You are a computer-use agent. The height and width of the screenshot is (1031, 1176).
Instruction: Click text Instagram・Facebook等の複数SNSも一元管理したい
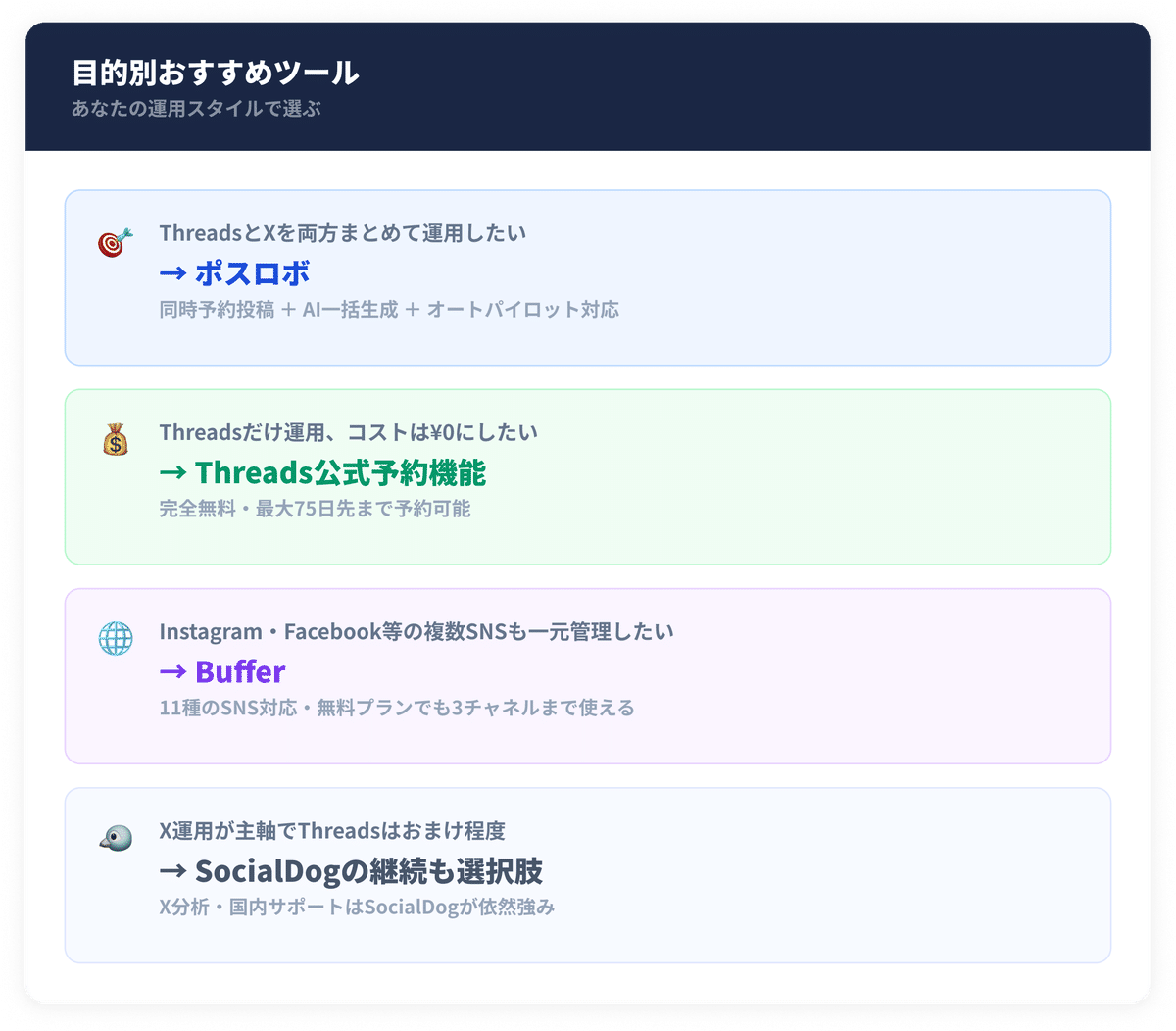tap(416, 632)
